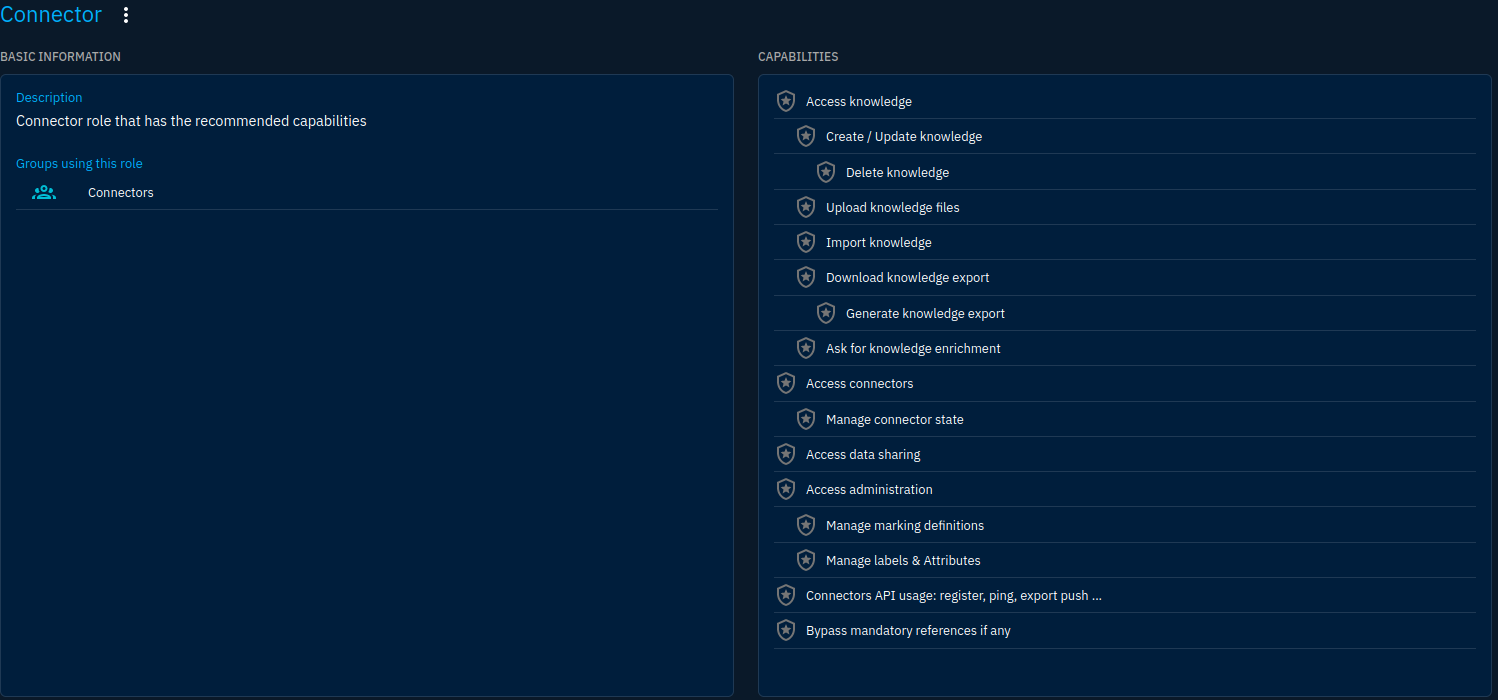Click shield icon for Upload knowledge files
This screenshot has height=700, width=1498.
[806, 207]
